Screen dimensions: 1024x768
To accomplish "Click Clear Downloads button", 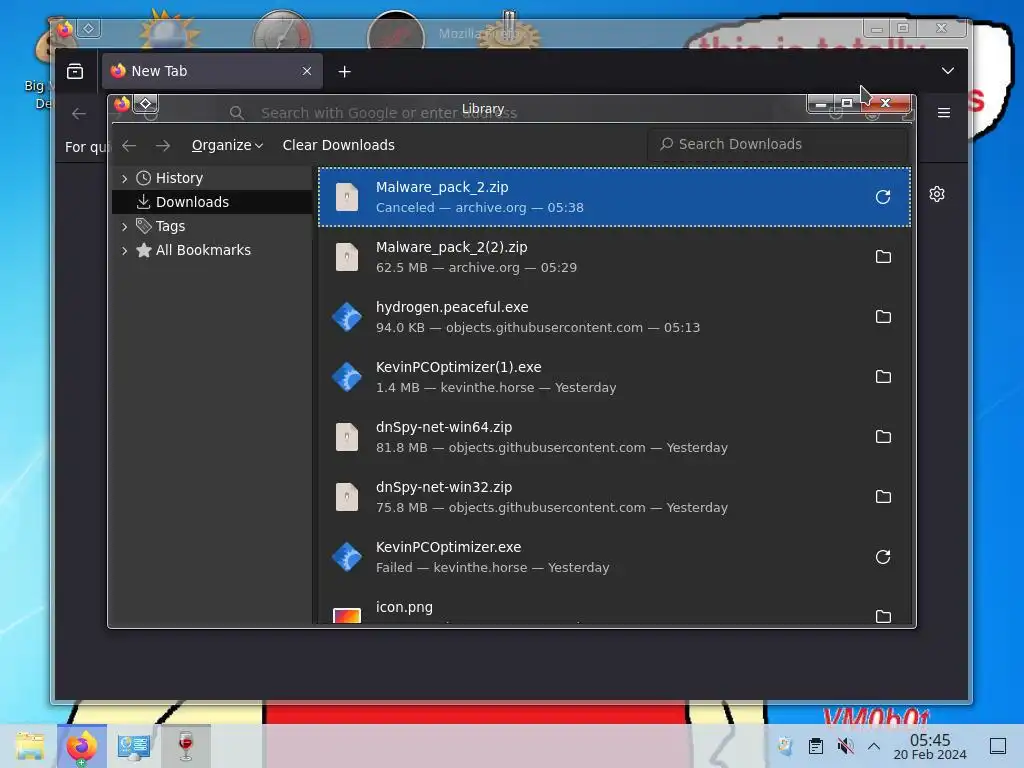I will (x=338, y=145).
